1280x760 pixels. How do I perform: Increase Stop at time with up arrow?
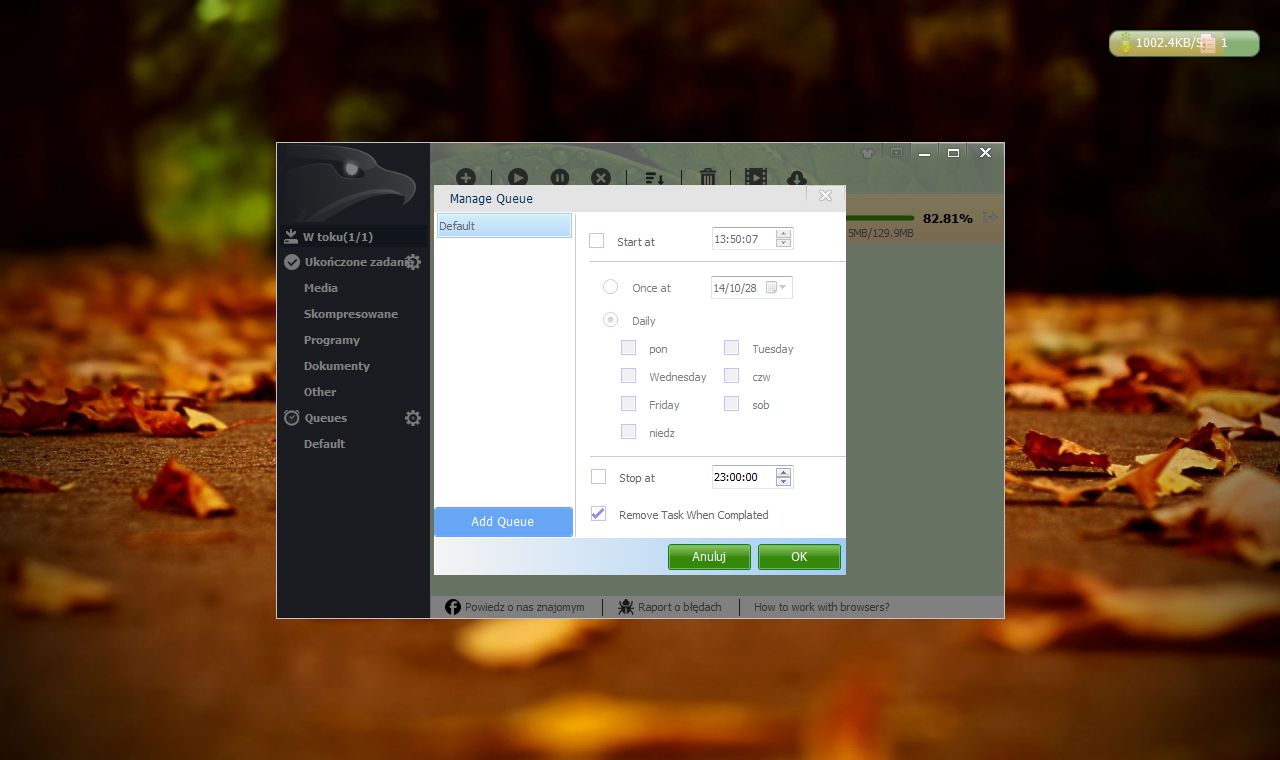click(x=783, y=472)
